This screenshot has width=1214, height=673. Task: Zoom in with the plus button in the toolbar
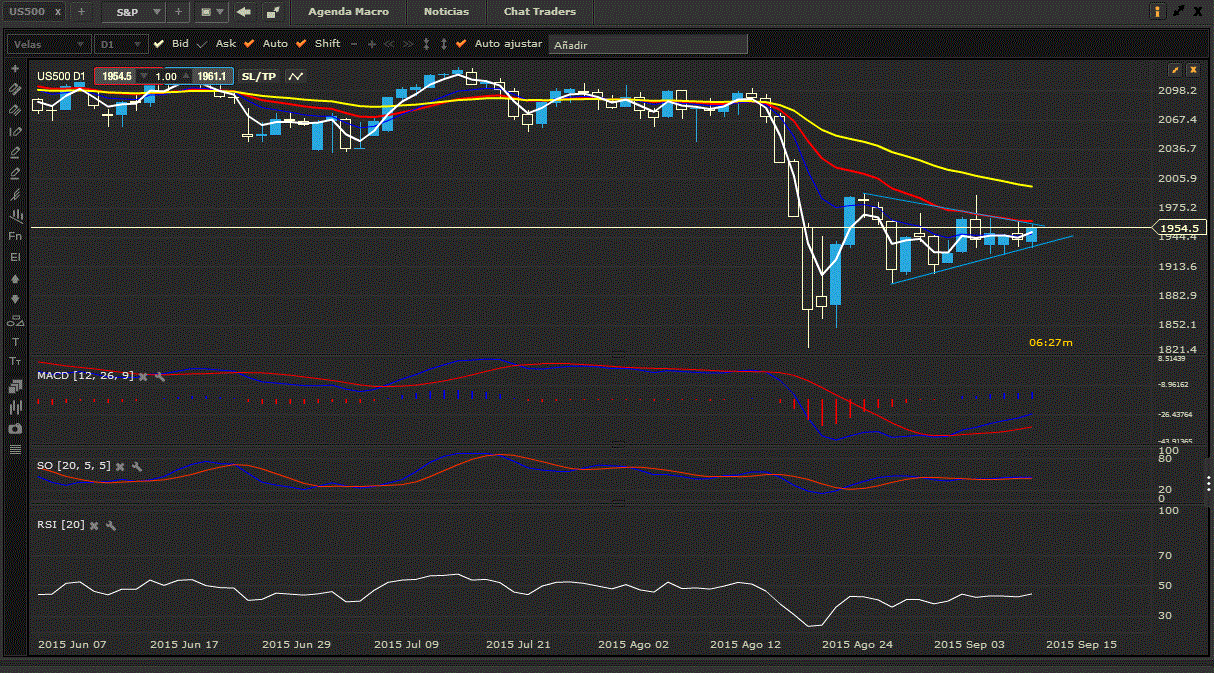click(372, 44)
